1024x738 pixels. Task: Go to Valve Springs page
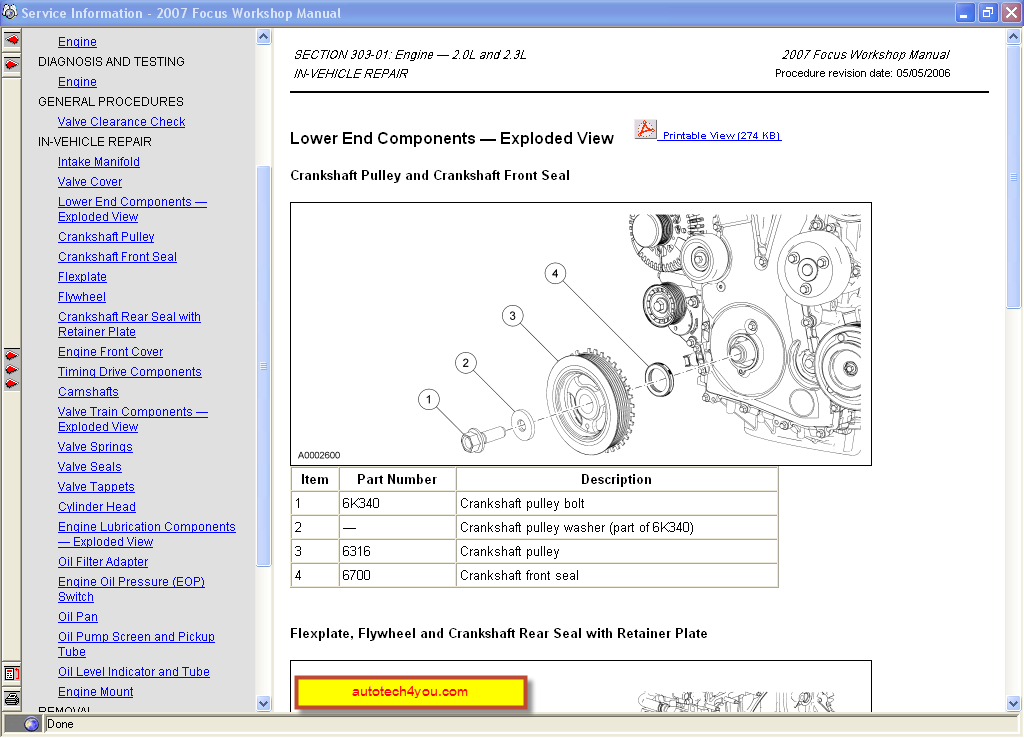[x=95, y=447]
